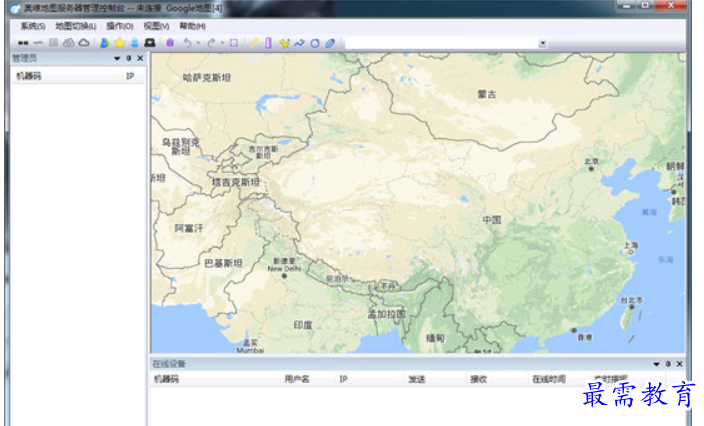Sort 在线设备 list by 发送 column
Screen dimensions: 704x426
(417, 379)
